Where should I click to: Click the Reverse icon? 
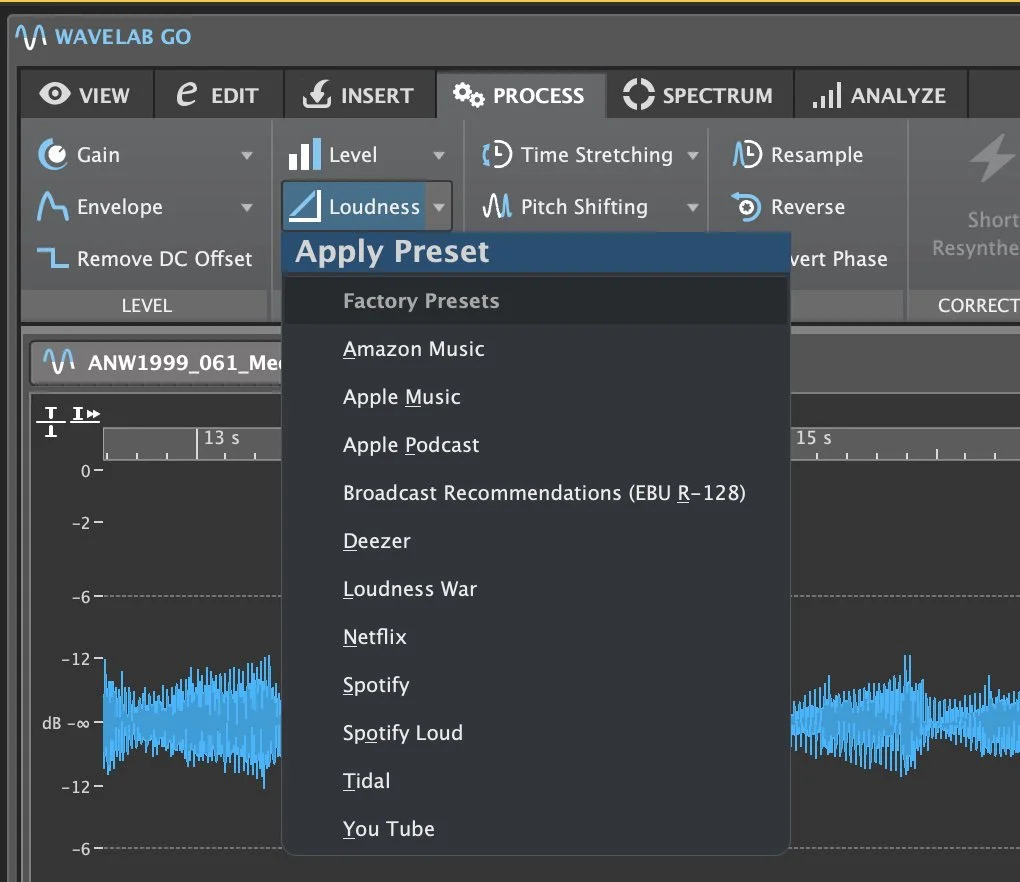coord(746,207)
